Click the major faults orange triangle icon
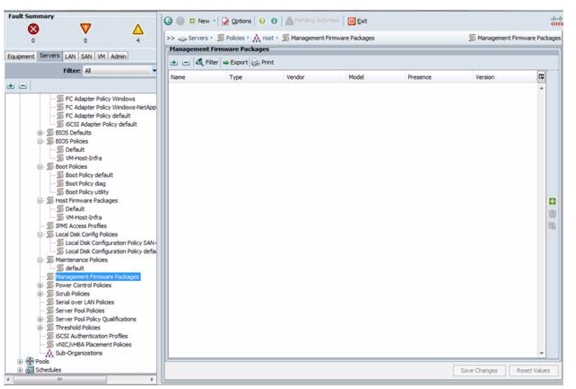The image size is (576, 389). tap(85, 29)
